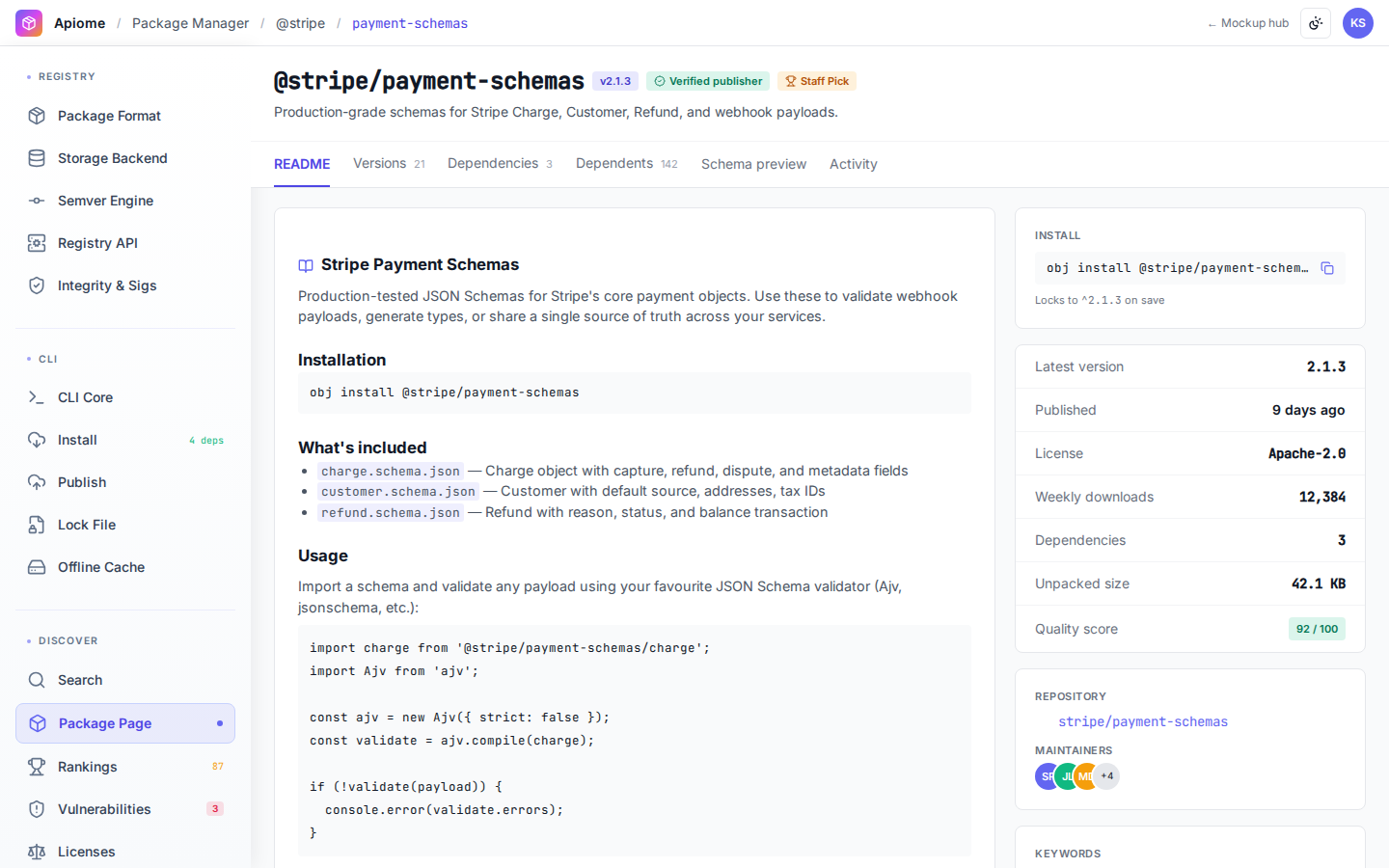Open the KS user avatar menu

point(1358,23)
